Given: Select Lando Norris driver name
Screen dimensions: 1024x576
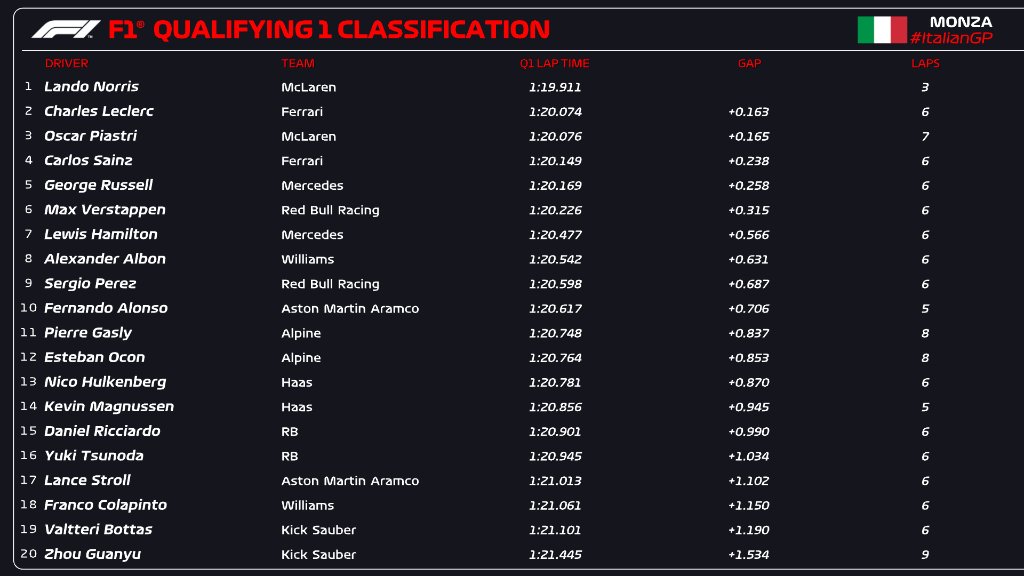Looking at the screenshot, I should click(91, 87).
